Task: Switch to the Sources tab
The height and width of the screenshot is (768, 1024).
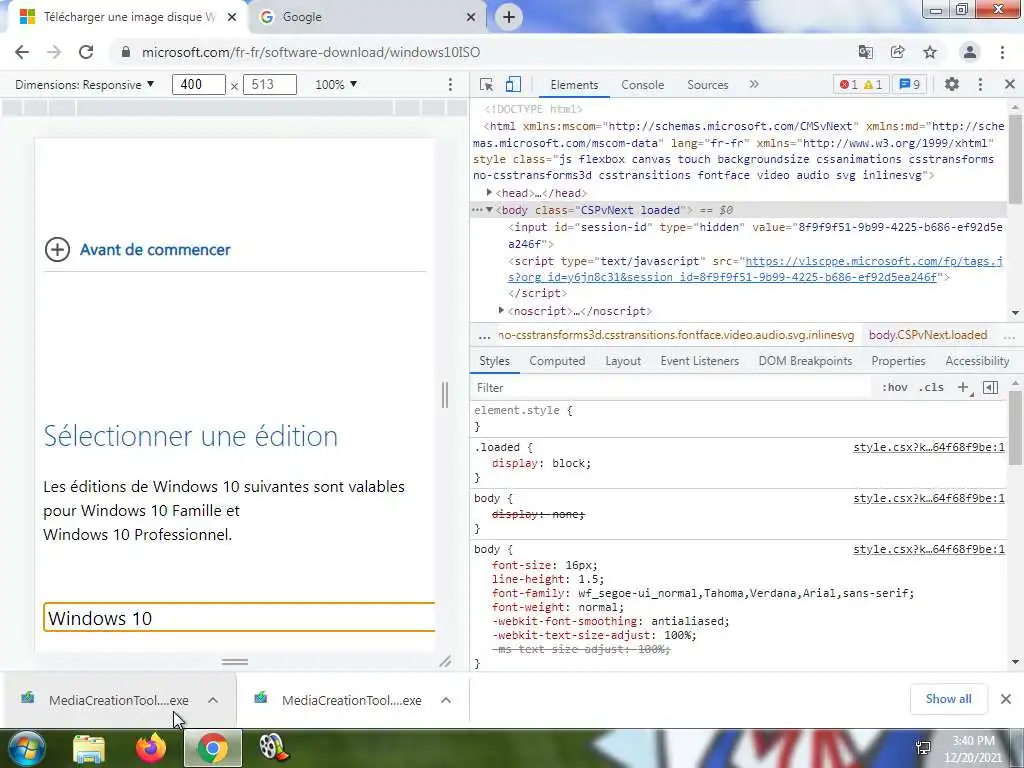Action: (707, 85)
